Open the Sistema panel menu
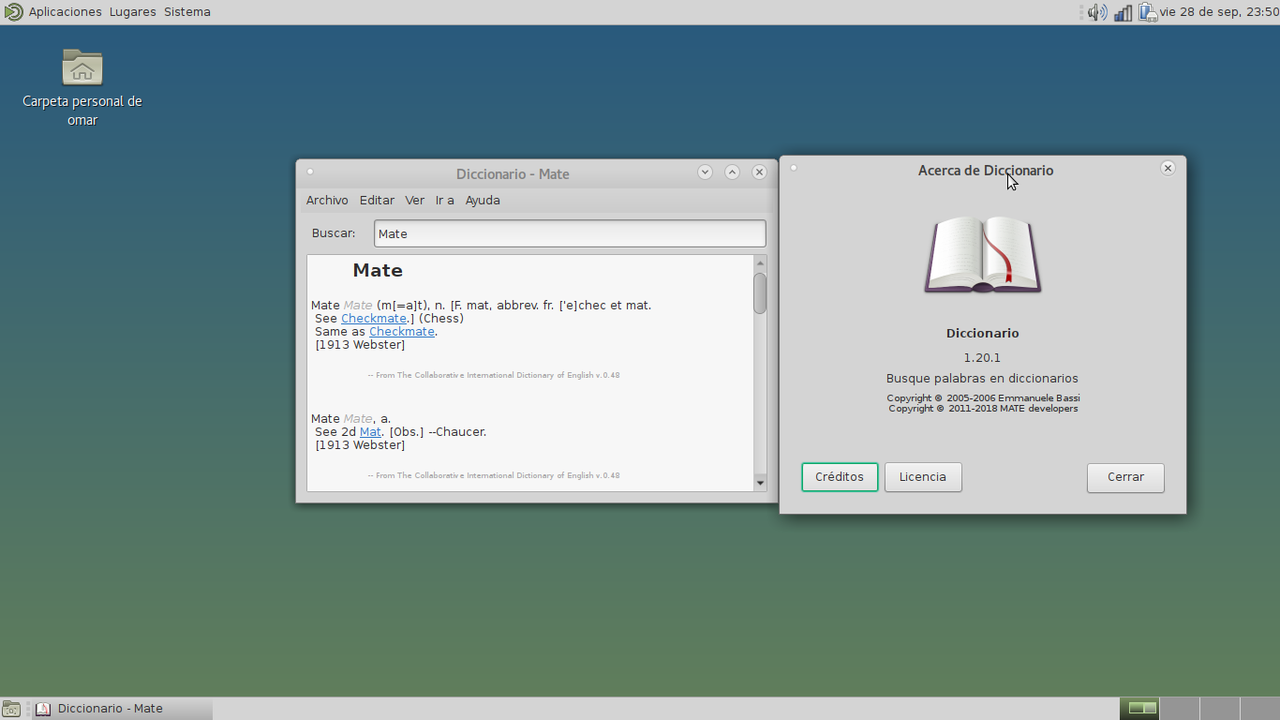 (187, 12)
